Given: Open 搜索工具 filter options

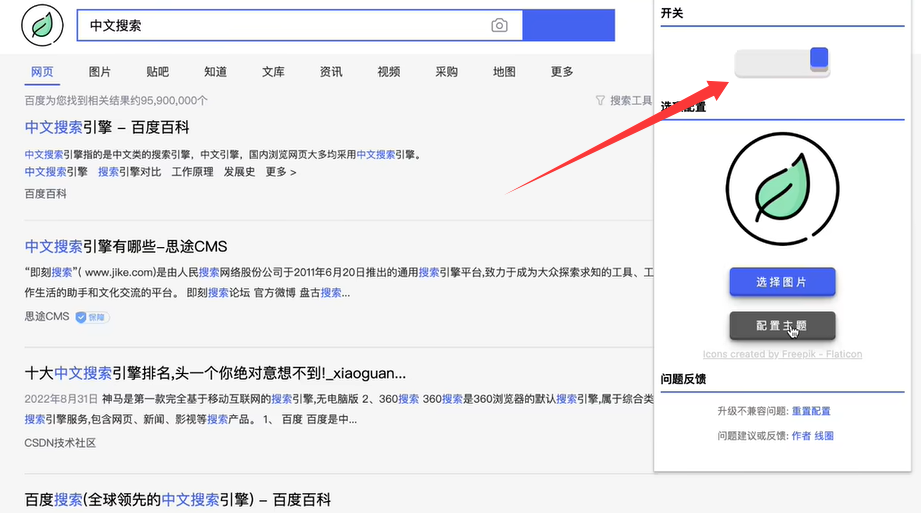Looking at the screenshot, I should tap(631, 100).
